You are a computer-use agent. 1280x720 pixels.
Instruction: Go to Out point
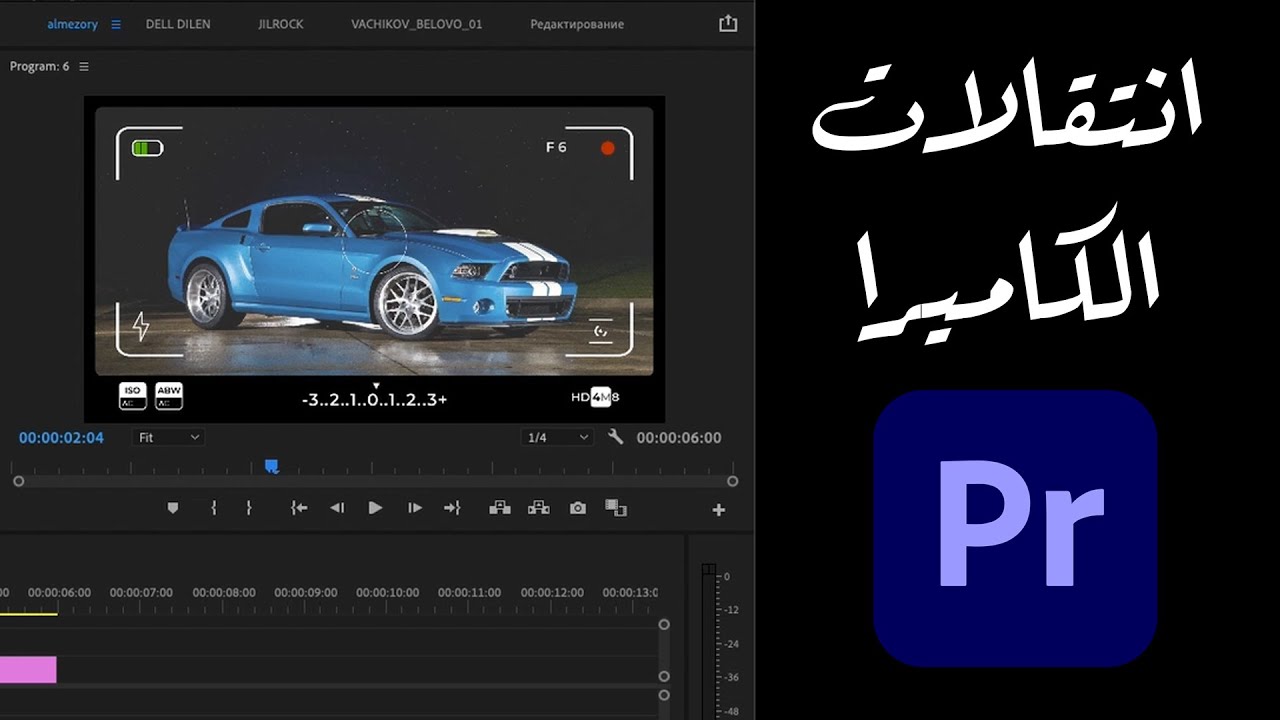[x=452, y=508]
